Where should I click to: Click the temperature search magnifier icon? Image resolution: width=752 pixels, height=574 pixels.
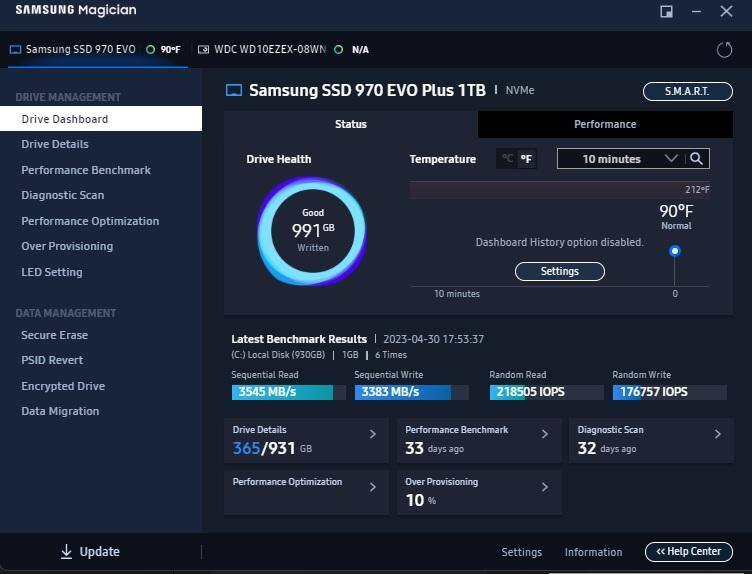(x=697, y=159)
